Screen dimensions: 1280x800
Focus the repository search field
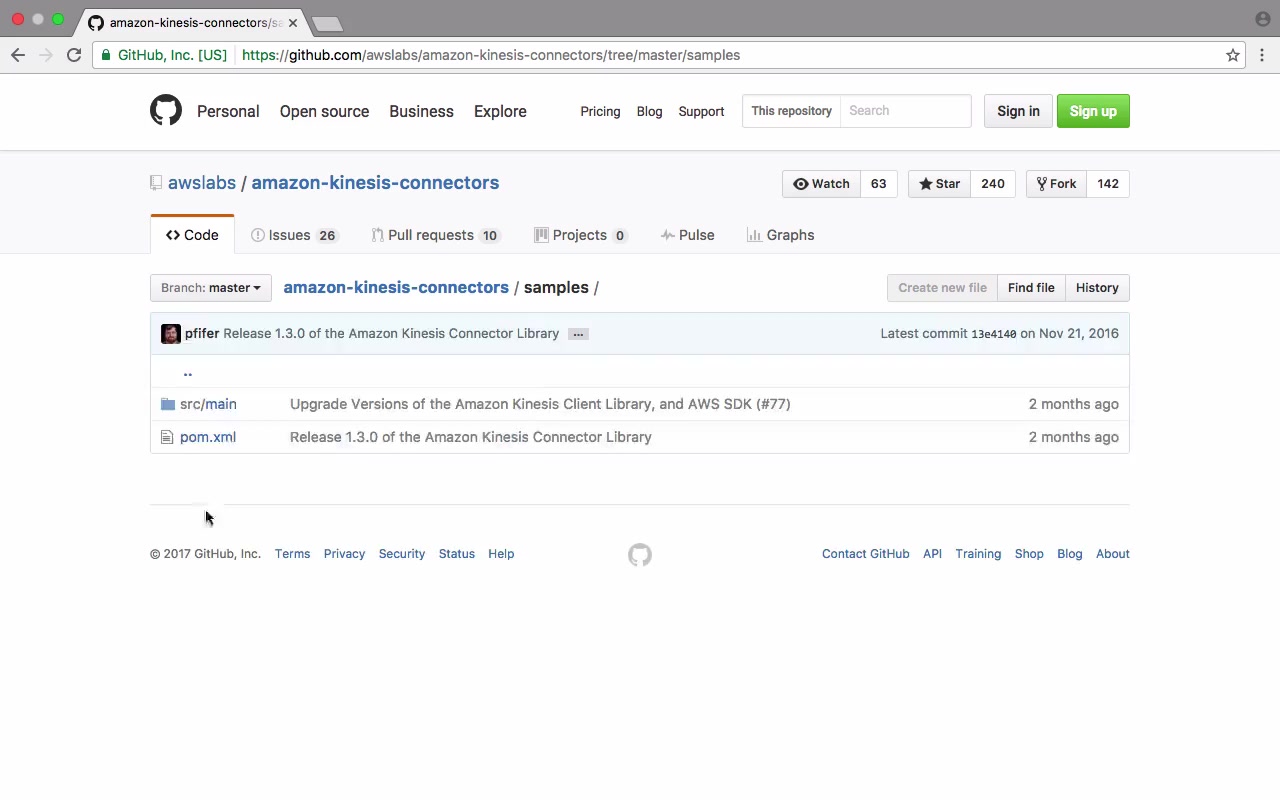[x=905, y=111]
